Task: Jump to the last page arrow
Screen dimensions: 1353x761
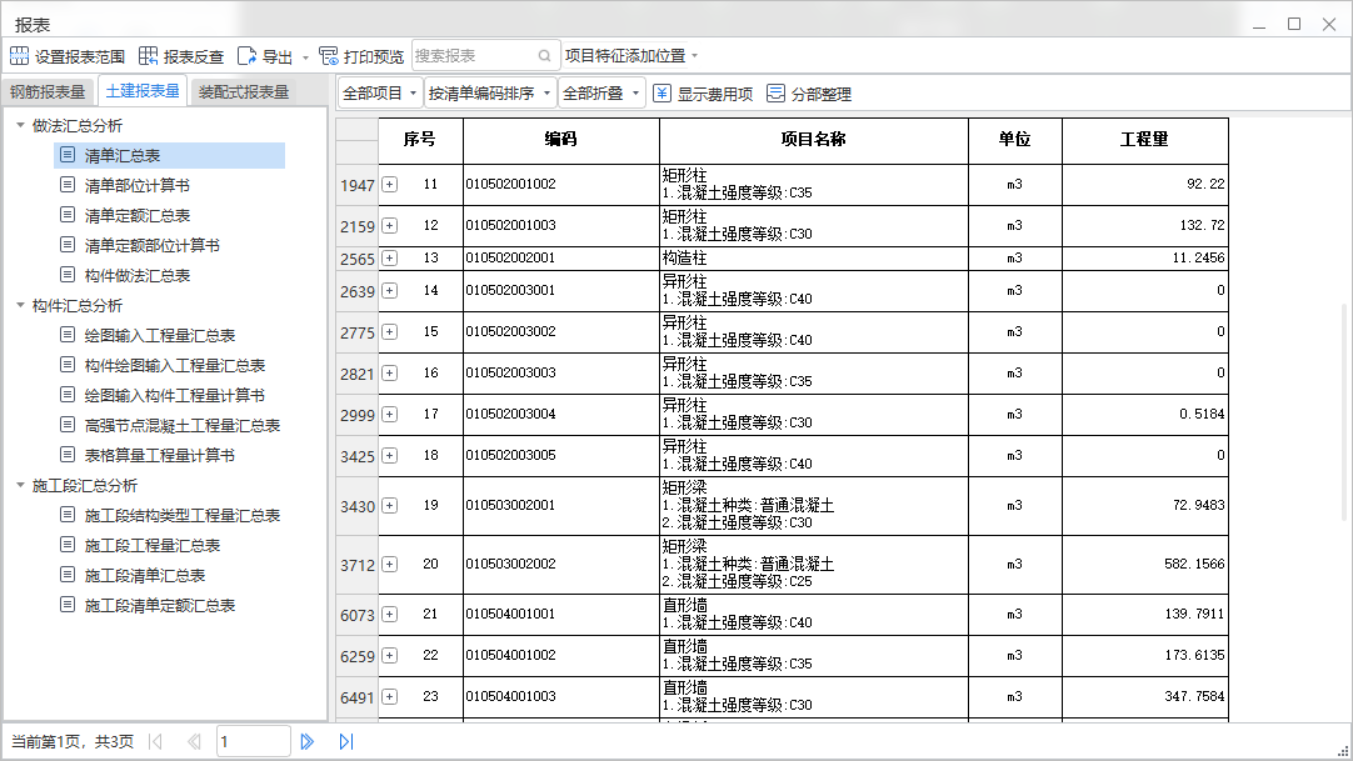Action: pyautogui.click(x=346, y=741)
